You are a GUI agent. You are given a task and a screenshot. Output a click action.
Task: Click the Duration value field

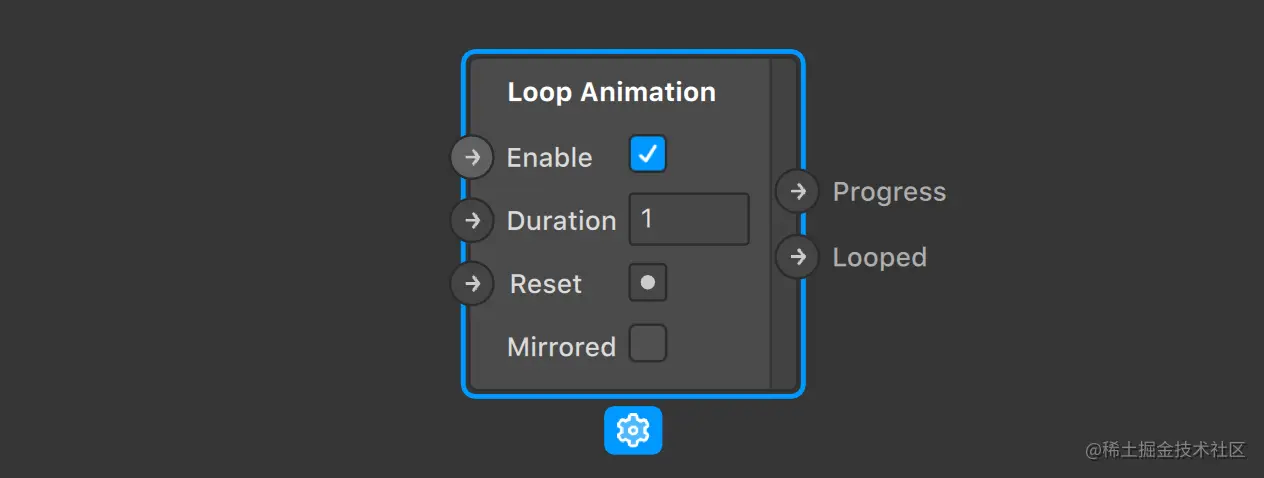688,219
